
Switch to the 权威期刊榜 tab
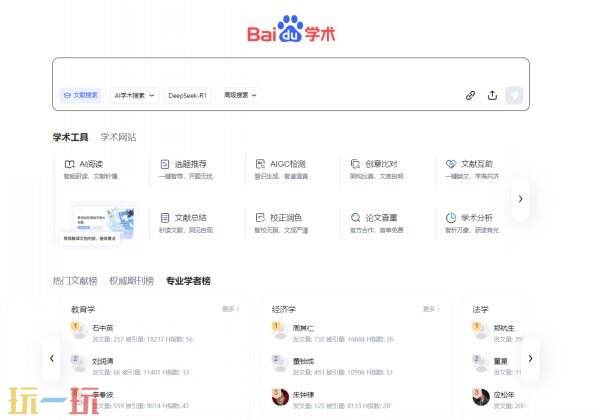131,281
